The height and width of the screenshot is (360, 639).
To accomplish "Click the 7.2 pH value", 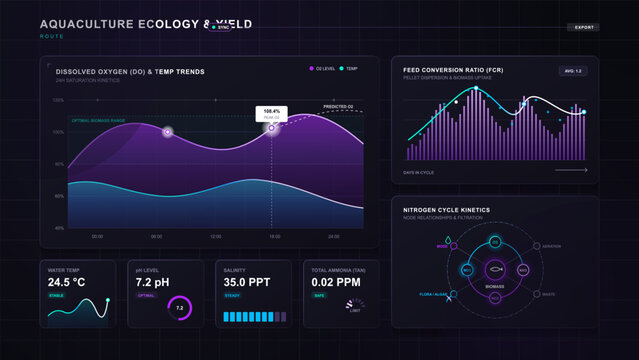I will pyautogui.click(x=152, y=282).
